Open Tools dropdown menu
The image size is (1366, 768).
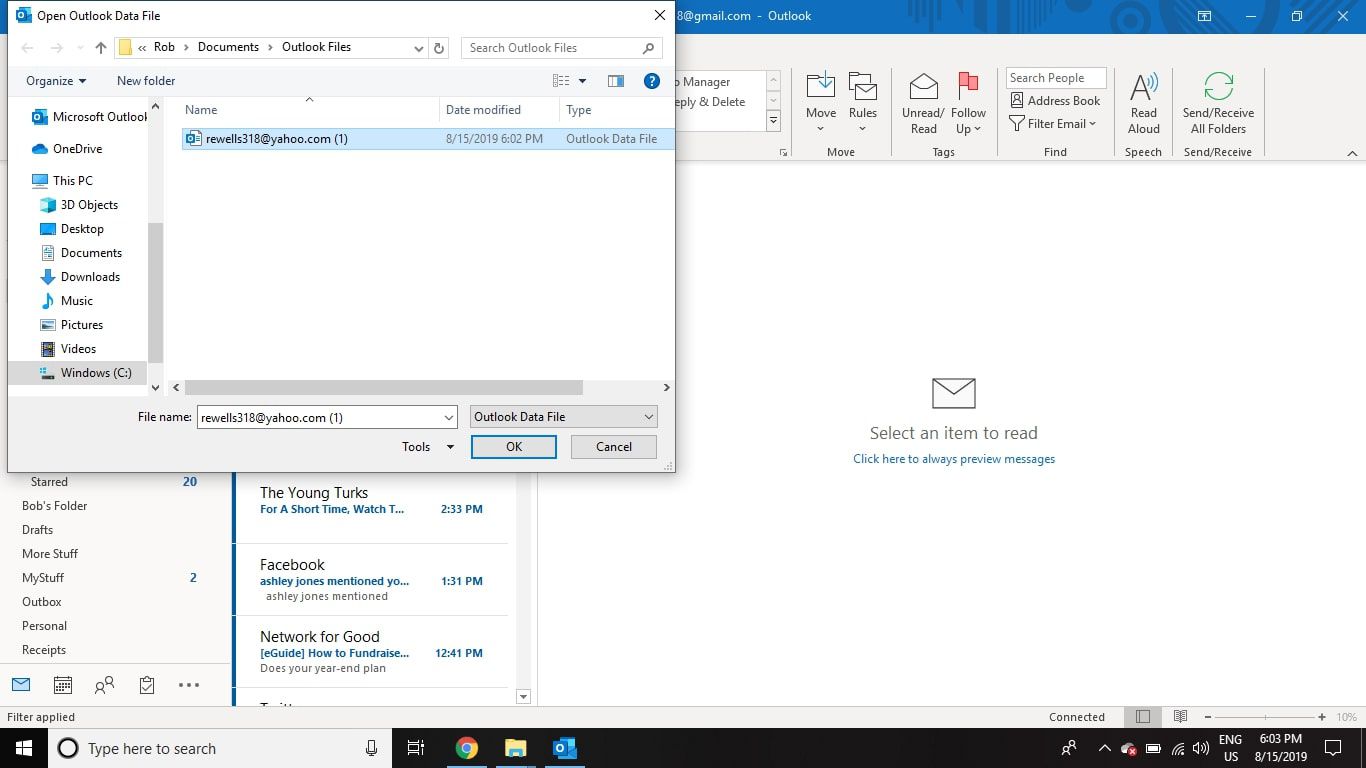[x=428, y=447]
